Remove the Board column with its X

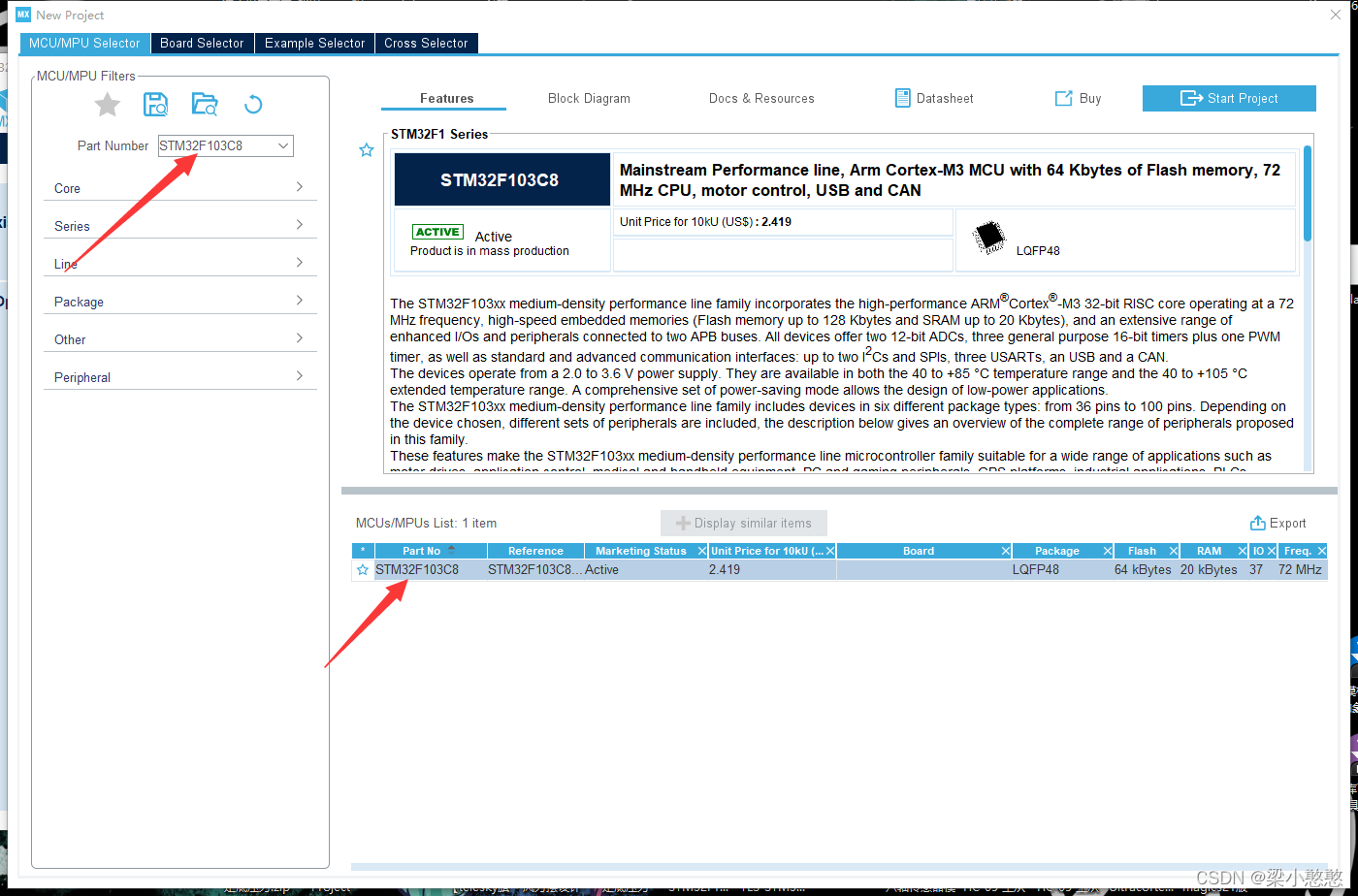point(1005,551)
